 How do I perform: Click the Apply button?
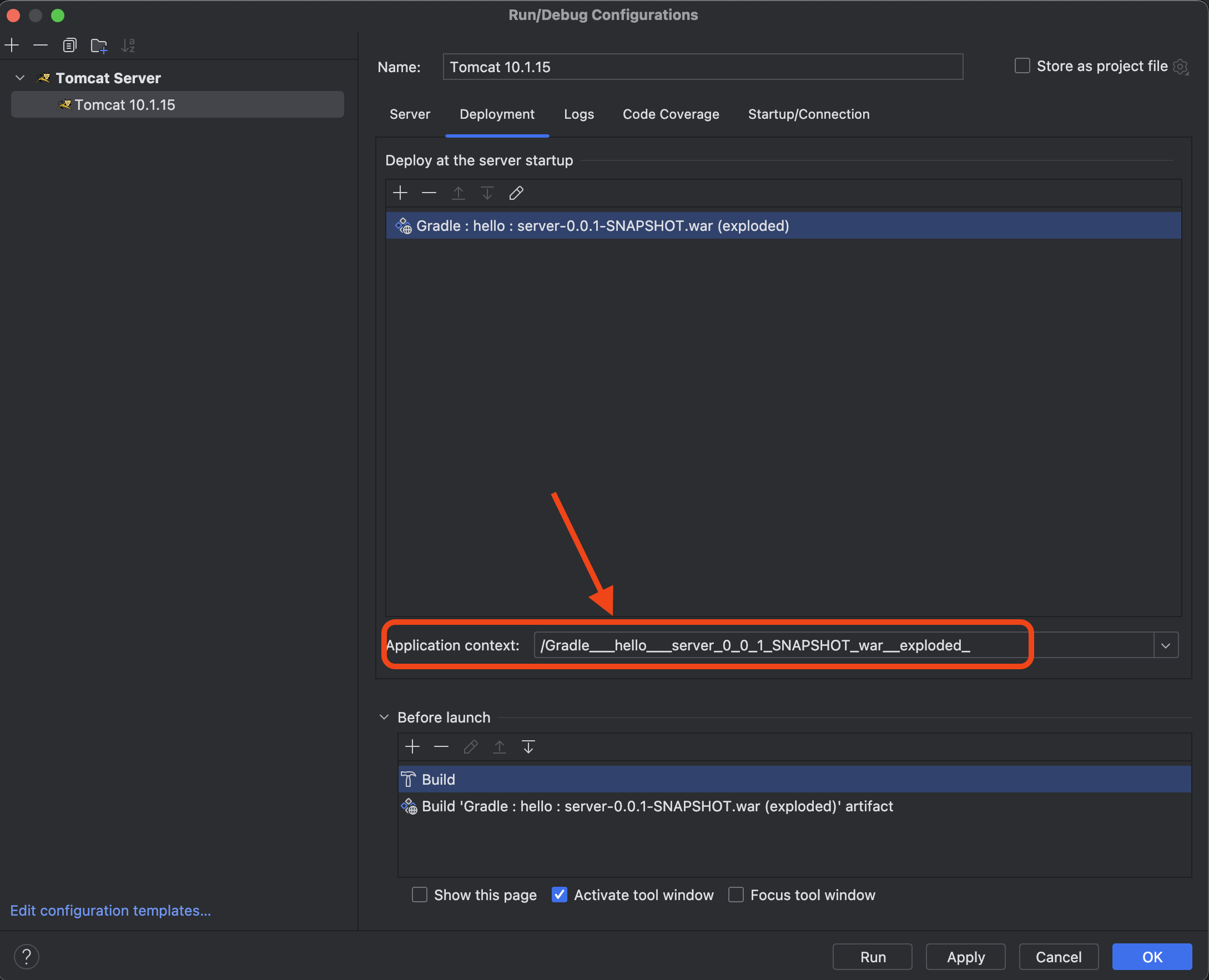point(965,957)
